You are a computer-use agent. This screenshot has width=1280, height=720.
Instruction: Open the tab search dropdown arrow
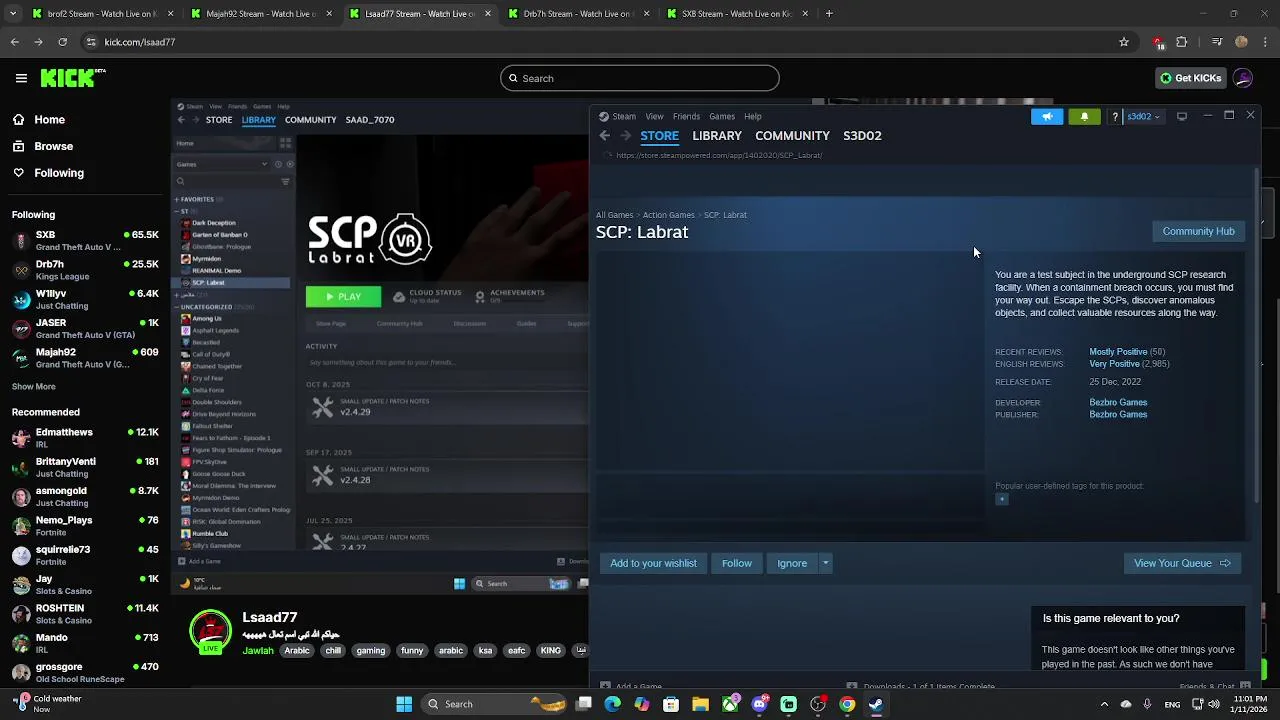(14, 14)
